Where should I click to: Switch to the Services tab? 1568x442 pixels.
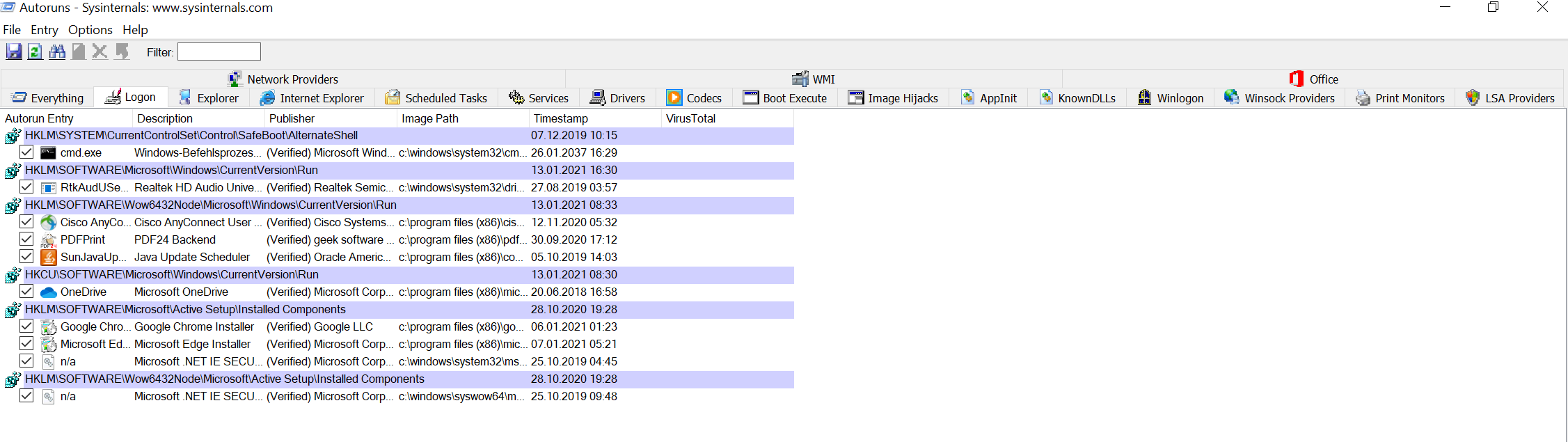[539, 98]
